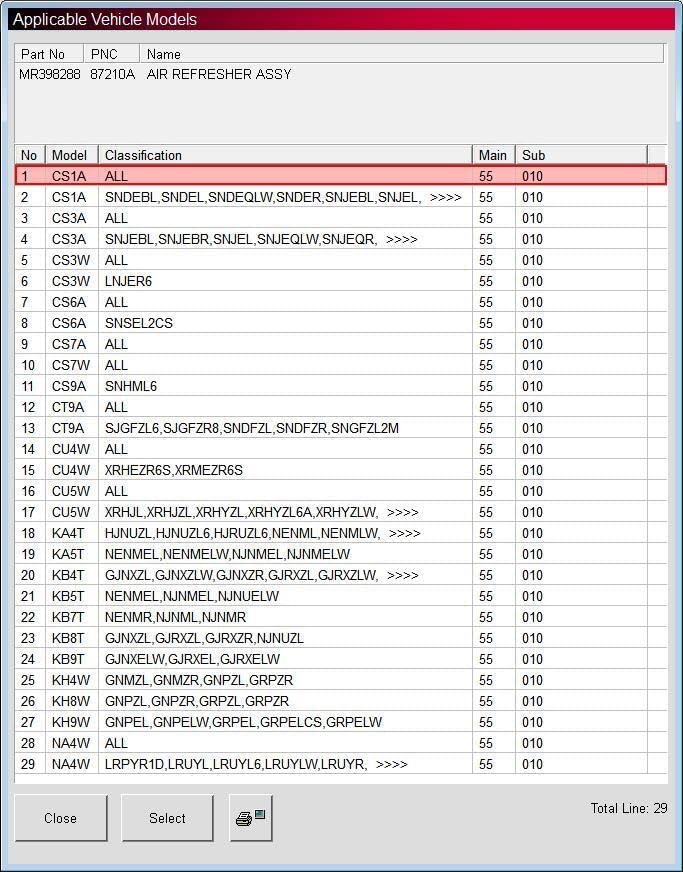Select the SNHML6 classification row

pos(340,386)
